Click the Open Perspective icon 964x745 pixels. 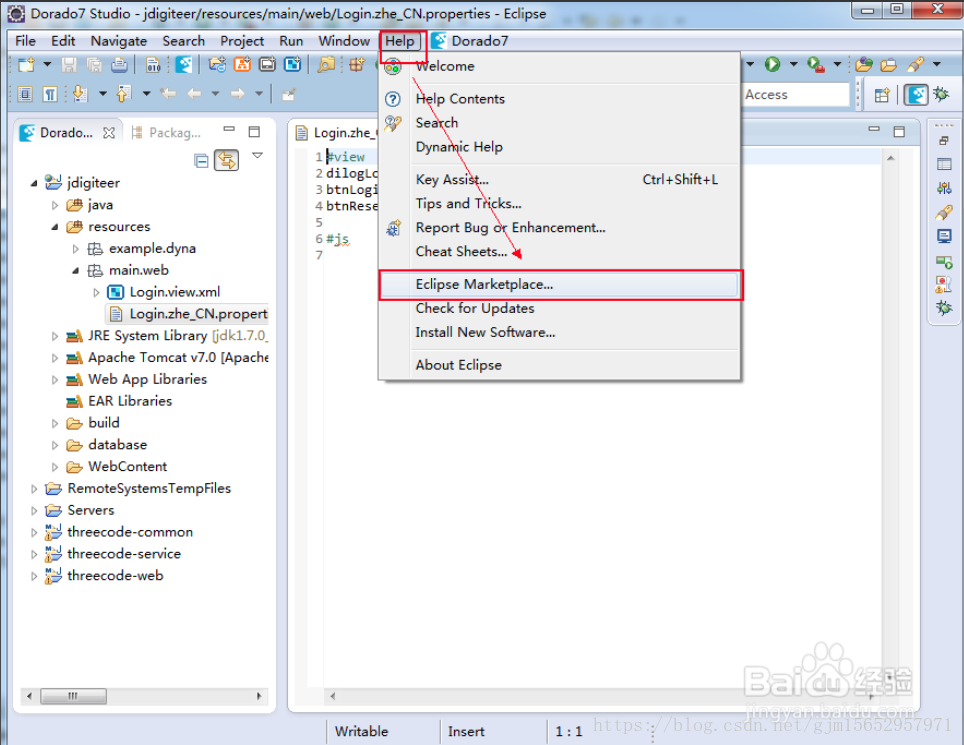click(882, 95)
